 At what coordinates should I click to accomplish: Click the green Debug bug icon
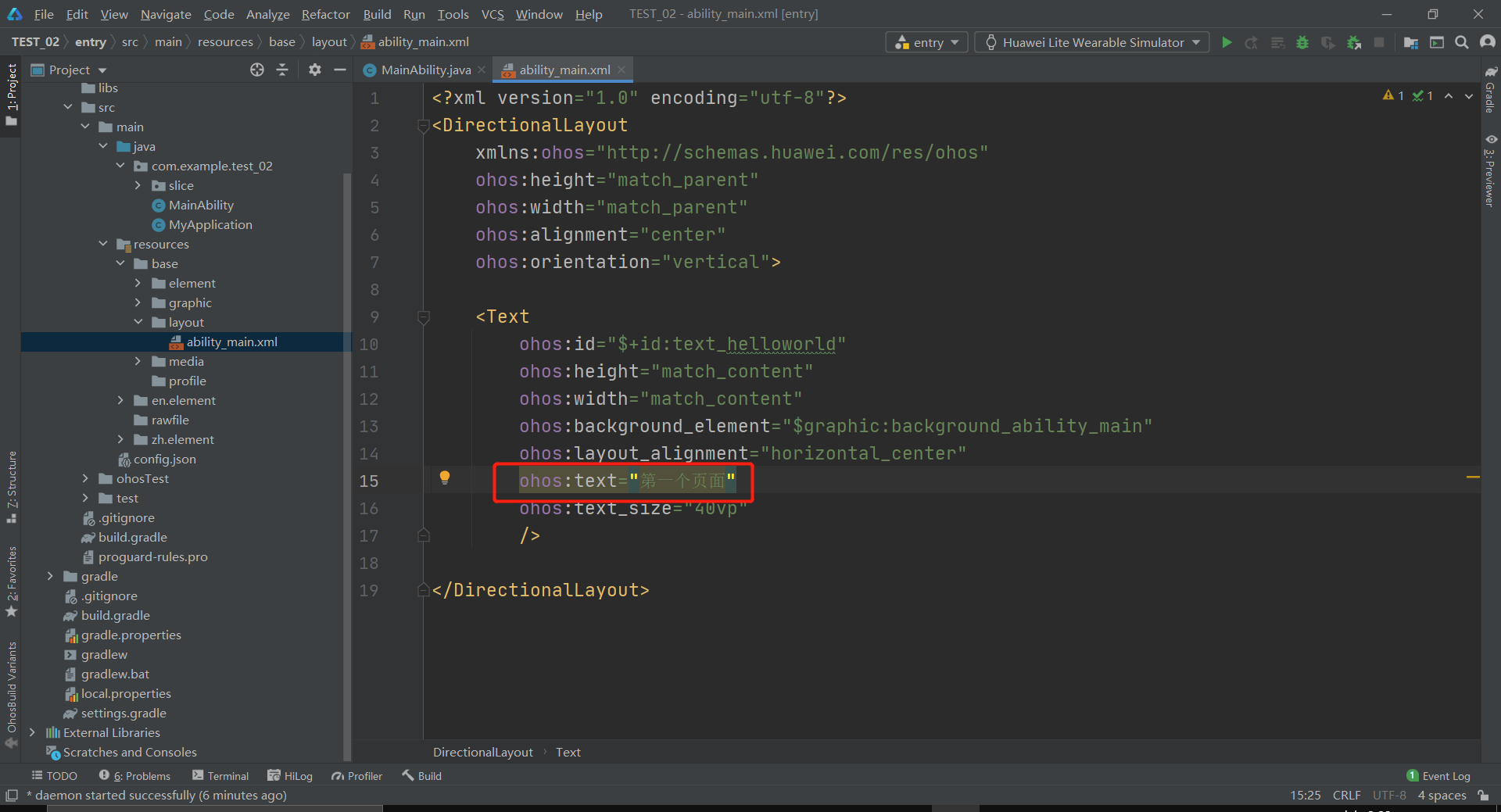[x=1302, y=42]
